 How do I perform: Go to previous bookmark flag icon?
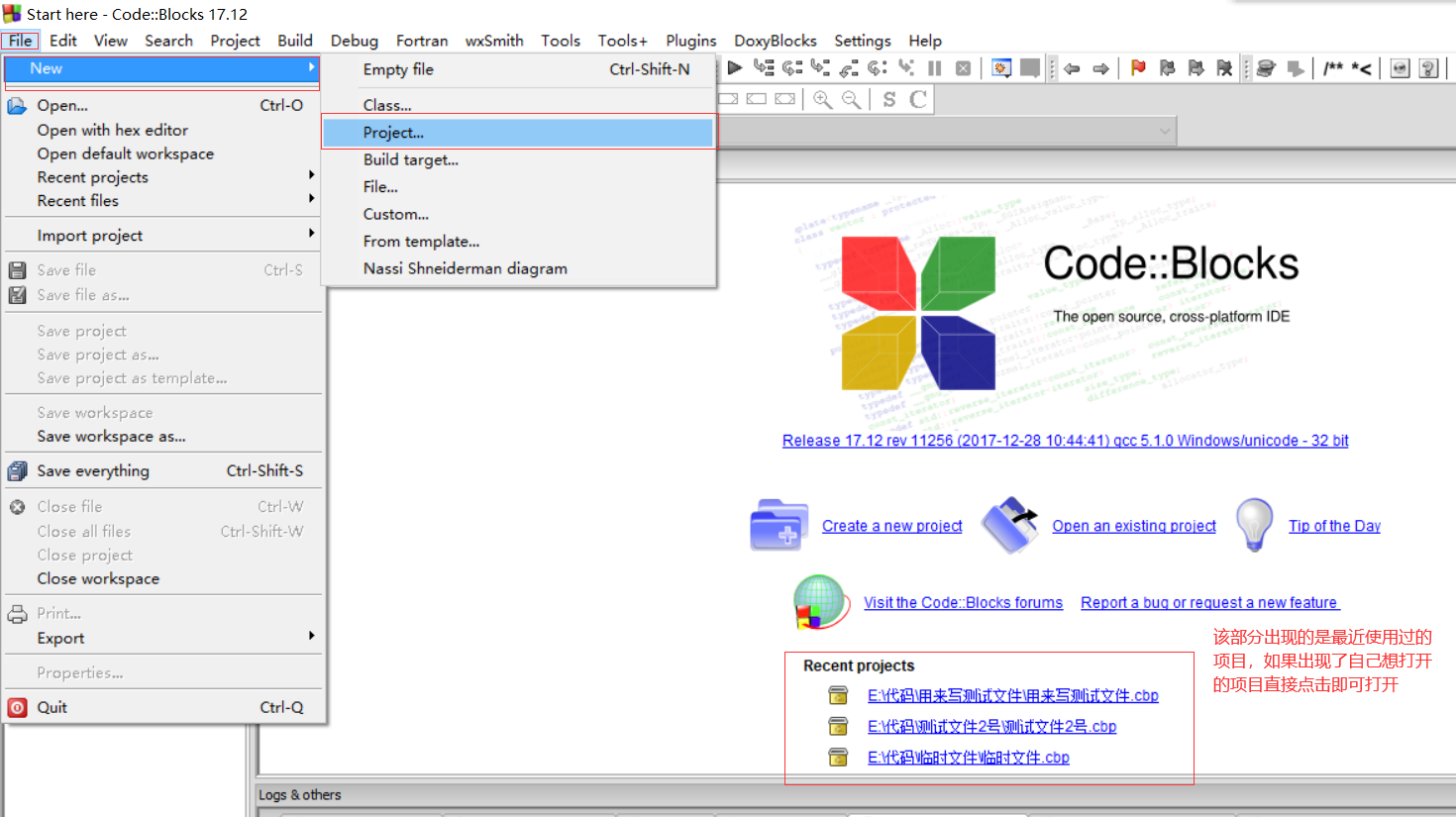point(1167,68)
